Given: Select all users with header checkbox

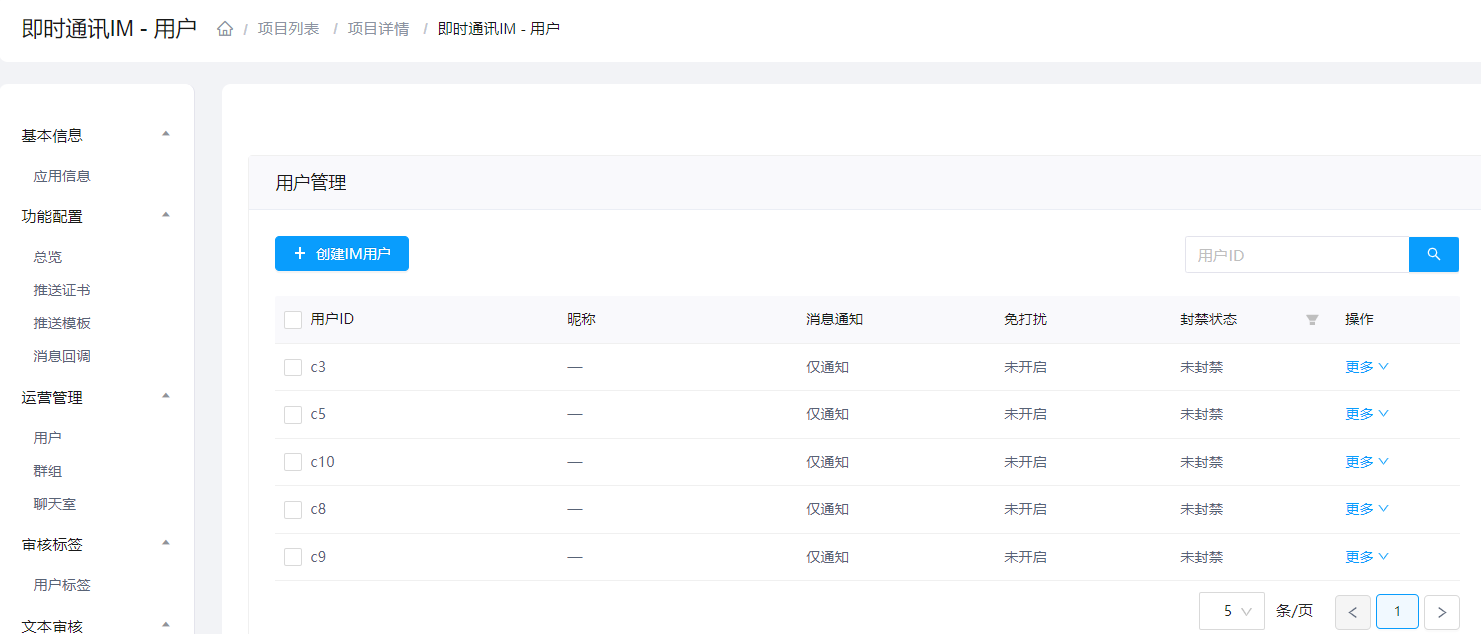Looking at the screenshot, I should tap(293, 320).
